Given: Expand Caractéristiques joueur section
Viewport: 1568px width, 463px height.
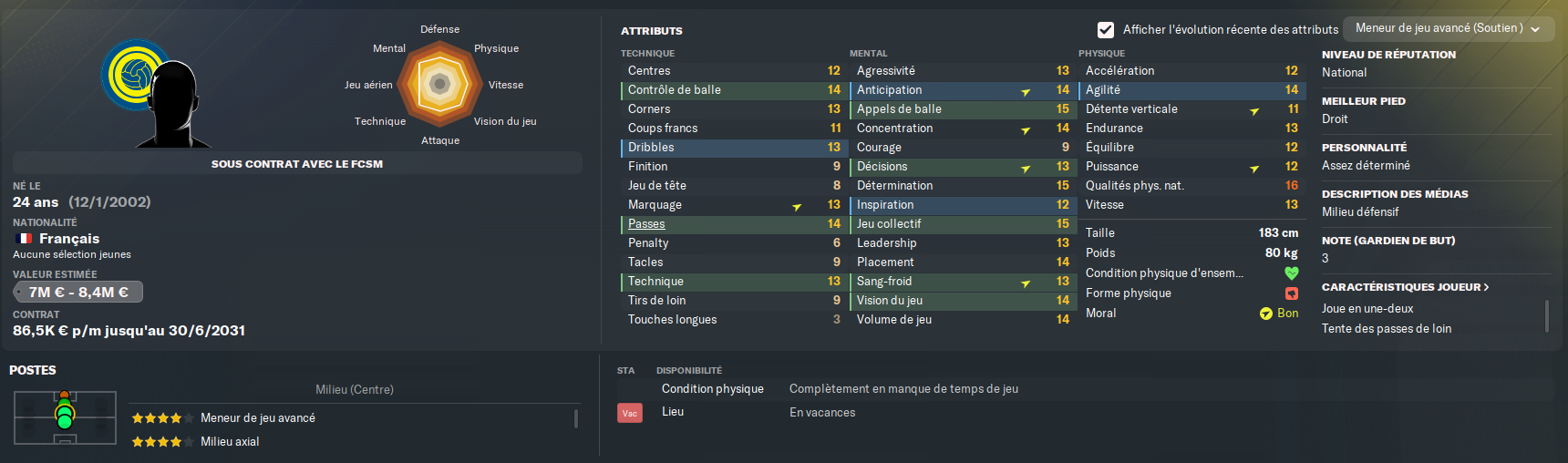Looking at the screenshot, I should tap(1405, 287).
